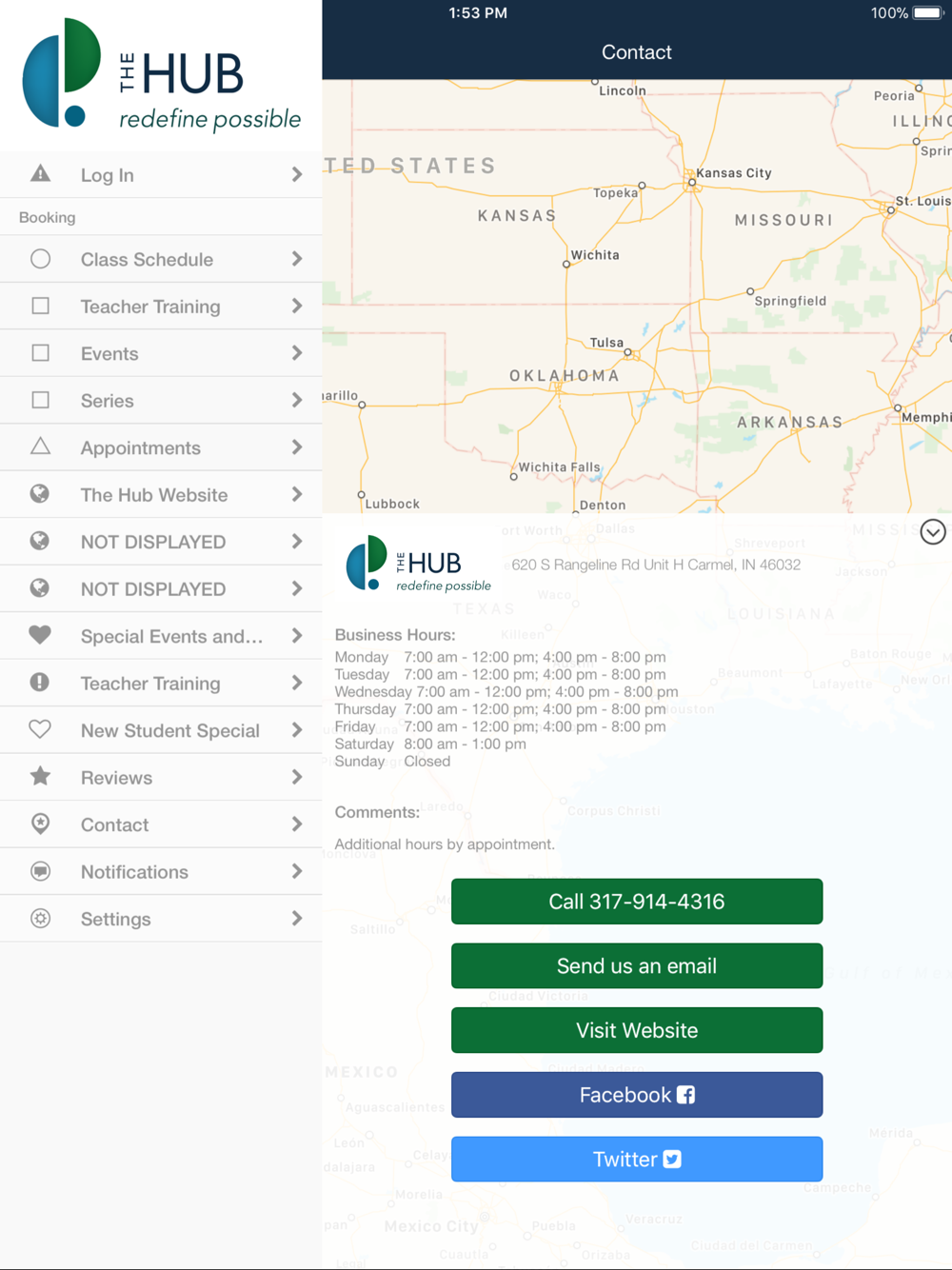952x1270 pixels.
Task: Open Settings menu item
Action: click(161, 919)
